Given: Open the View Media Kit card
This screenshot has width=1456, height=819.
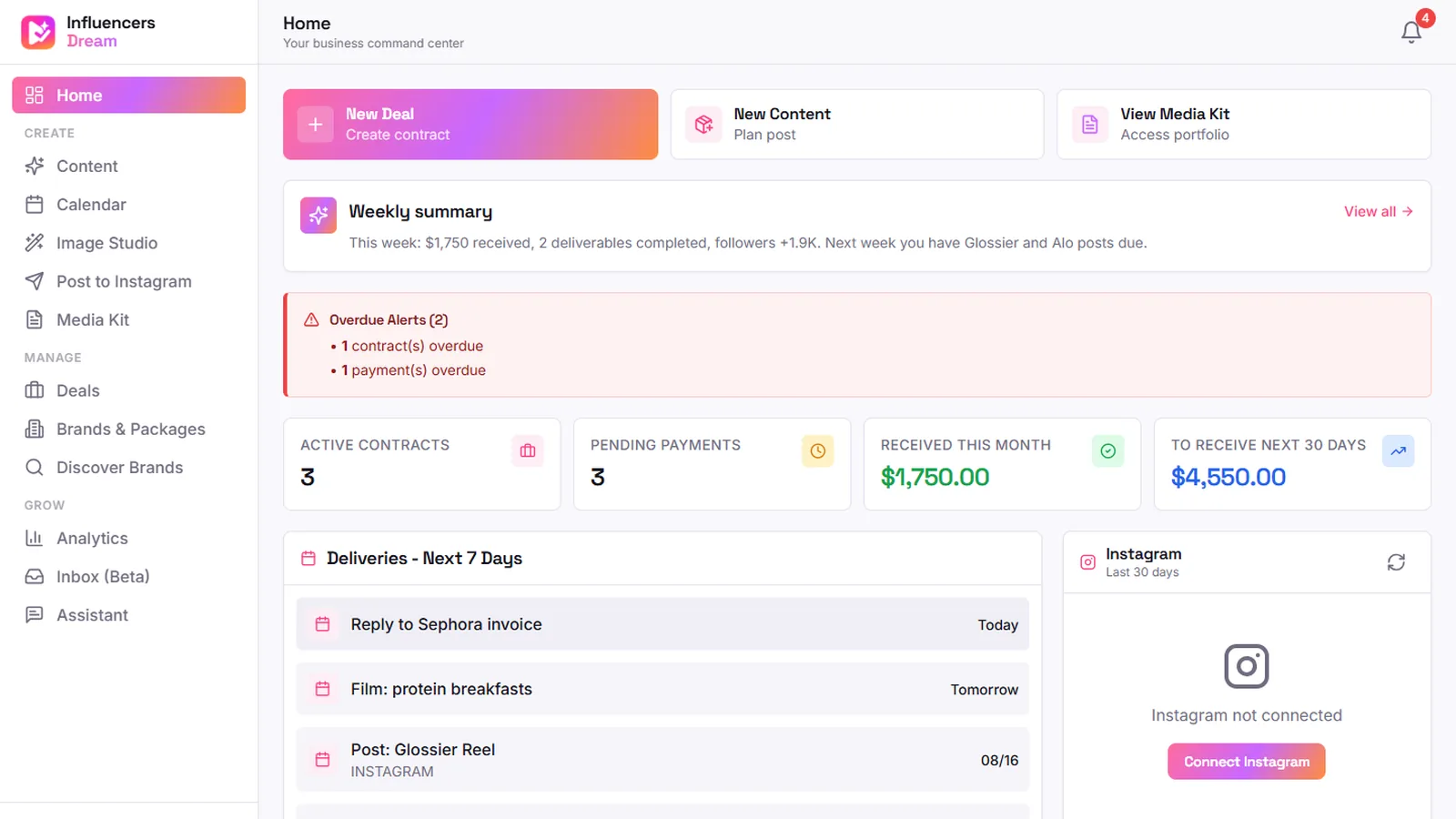Looking at the screenshot, I should coord(1244,125).
